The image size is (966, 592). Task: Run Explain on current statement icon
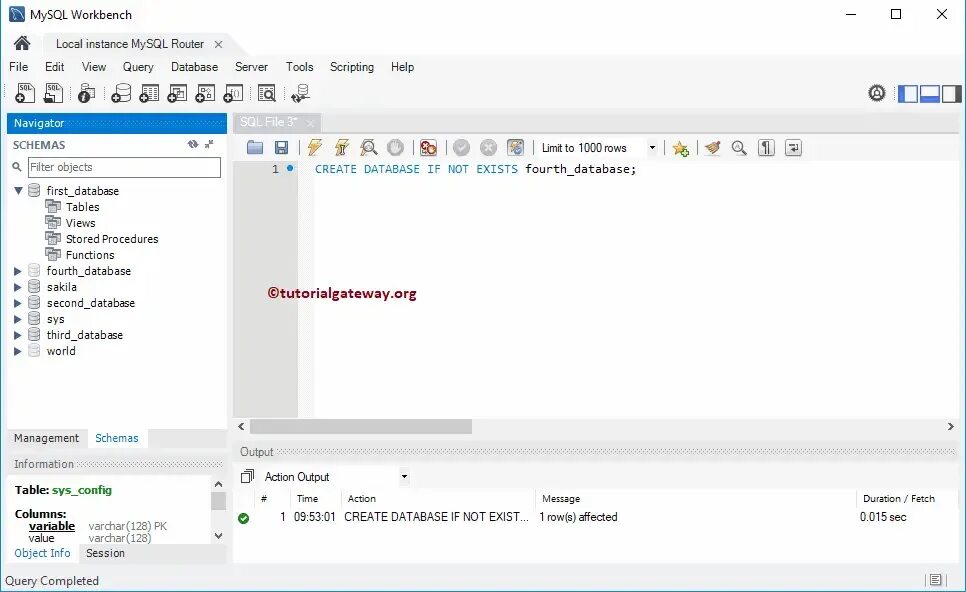pyautogui.click(x=368, y=147)
